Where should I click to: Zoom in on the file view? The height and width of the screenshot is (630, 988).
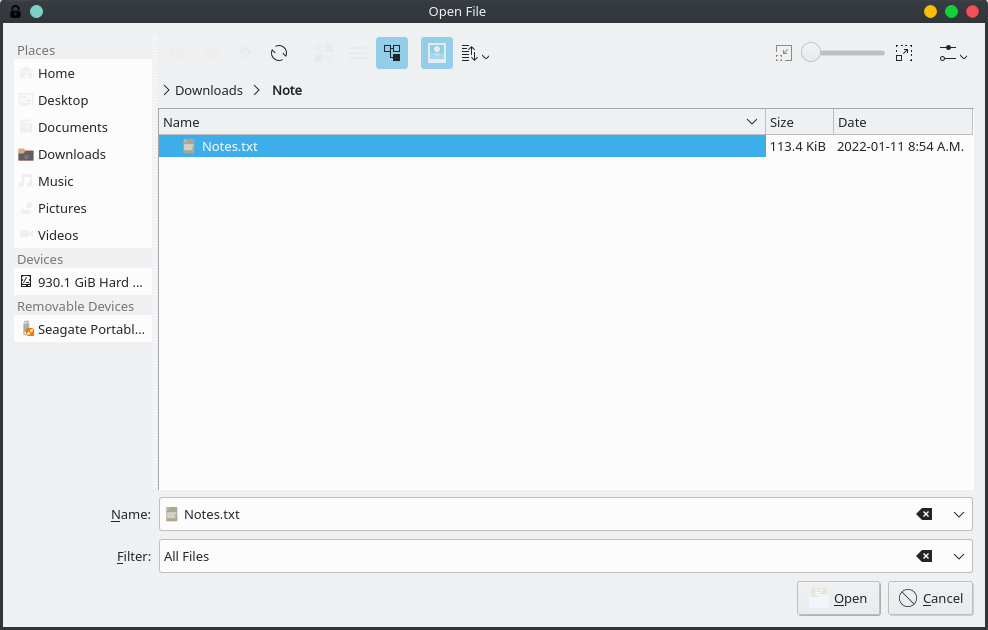[904, 53]
